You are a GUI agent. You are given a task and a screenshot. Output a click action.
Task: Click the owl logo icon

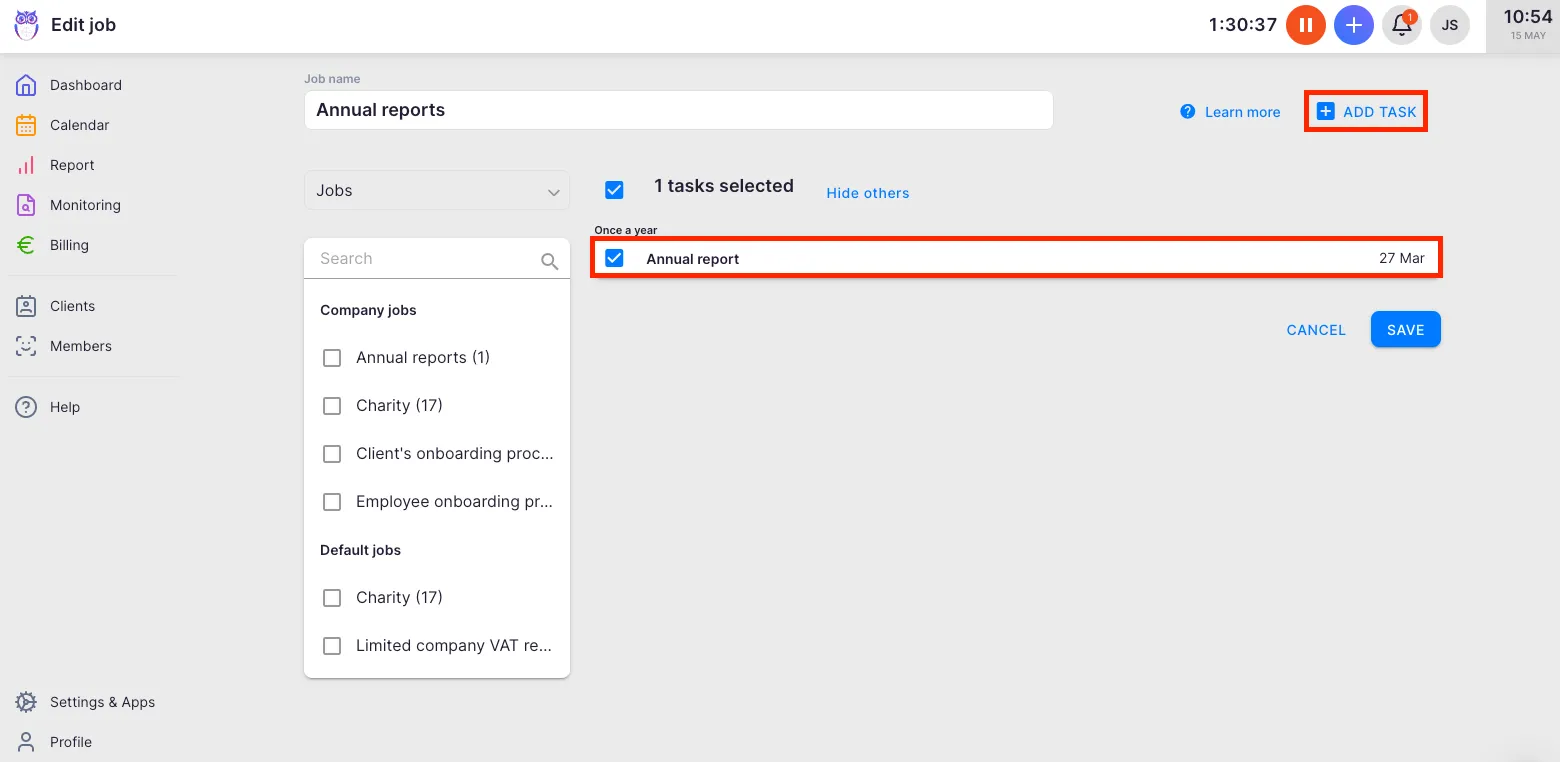26,25
